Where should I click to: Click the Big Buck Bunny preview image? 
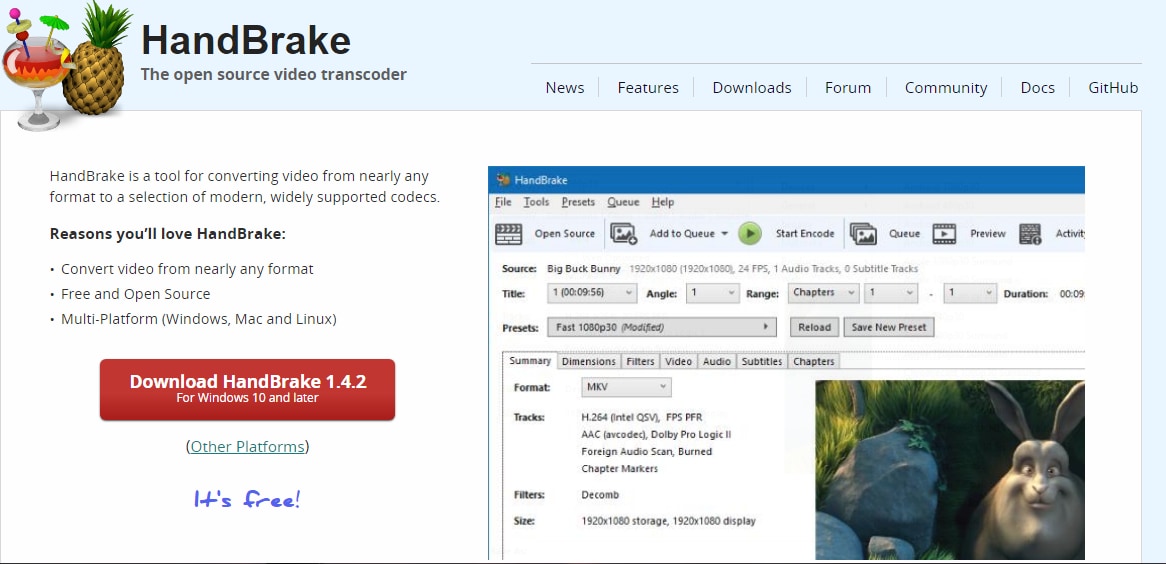click(x=950, y=470)
